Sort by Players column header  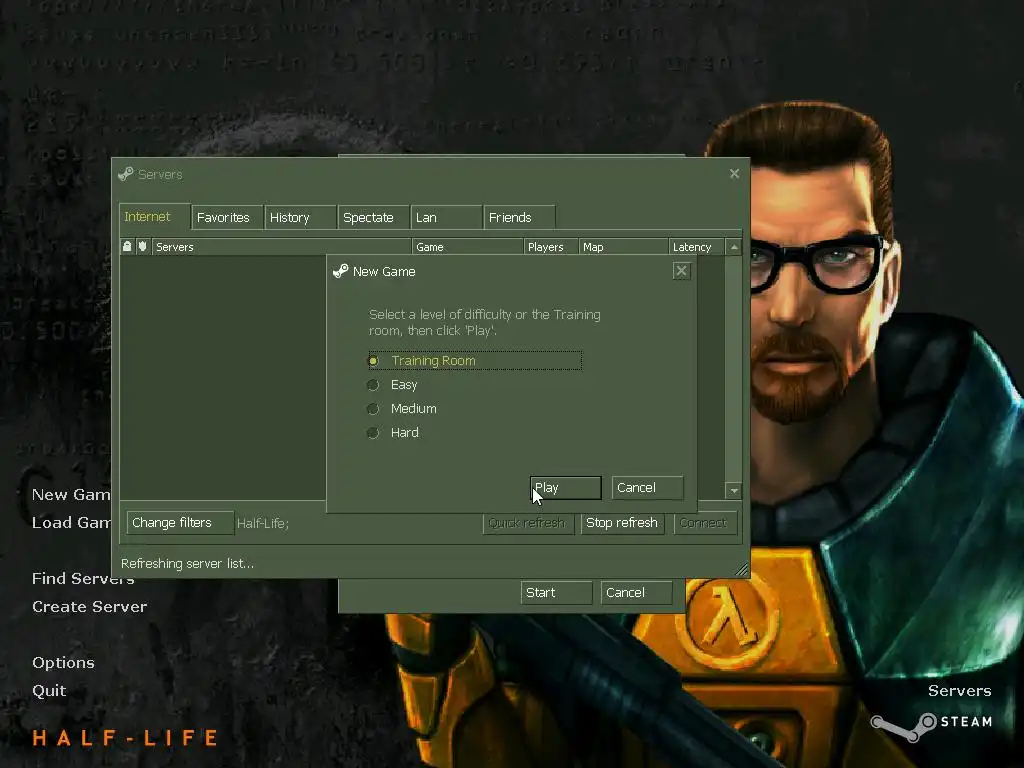[x=551, y=247]
